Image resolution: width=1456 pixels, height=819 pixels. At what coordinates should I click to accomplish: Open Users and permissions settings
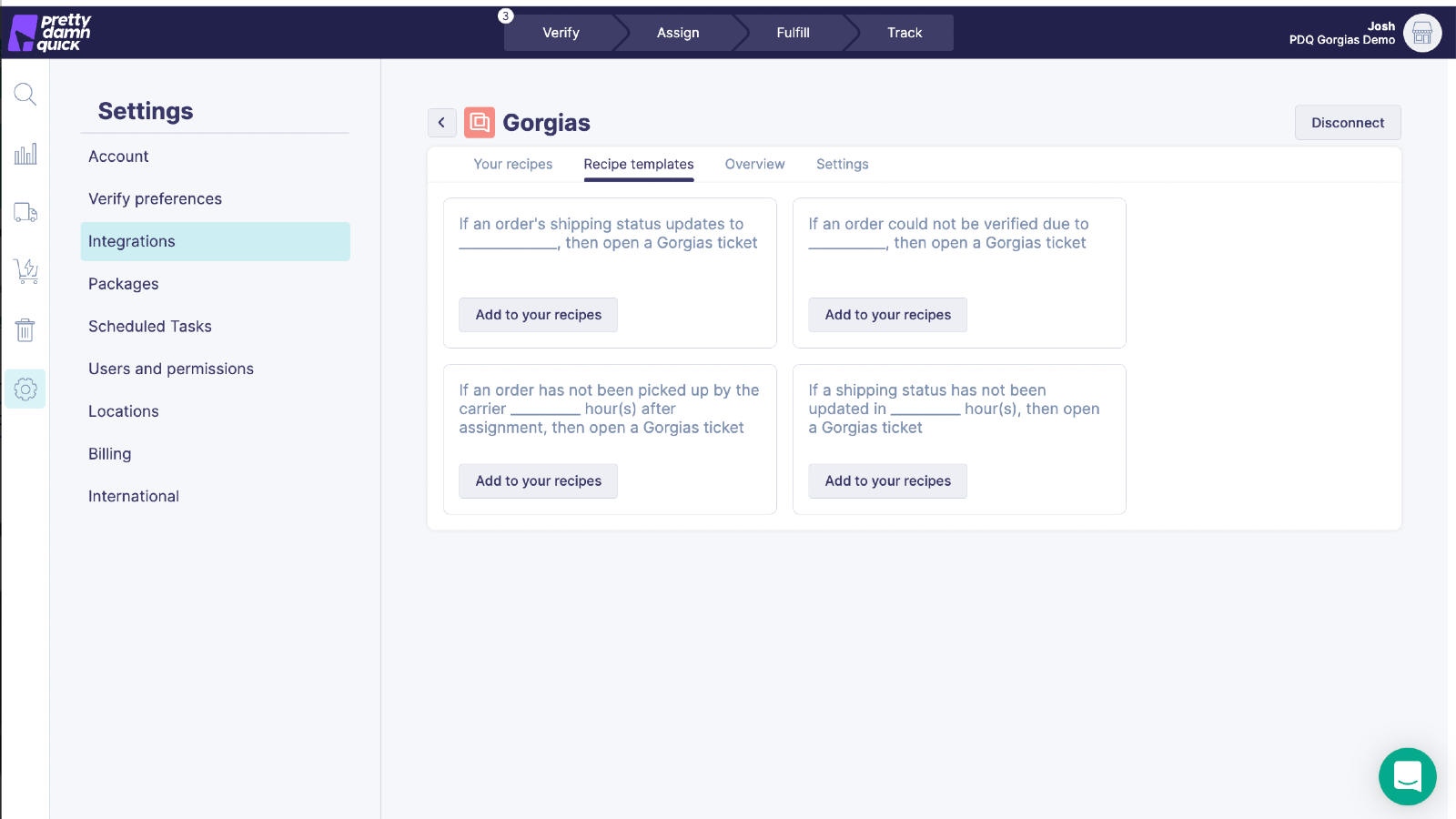click(x=171, y=369)
